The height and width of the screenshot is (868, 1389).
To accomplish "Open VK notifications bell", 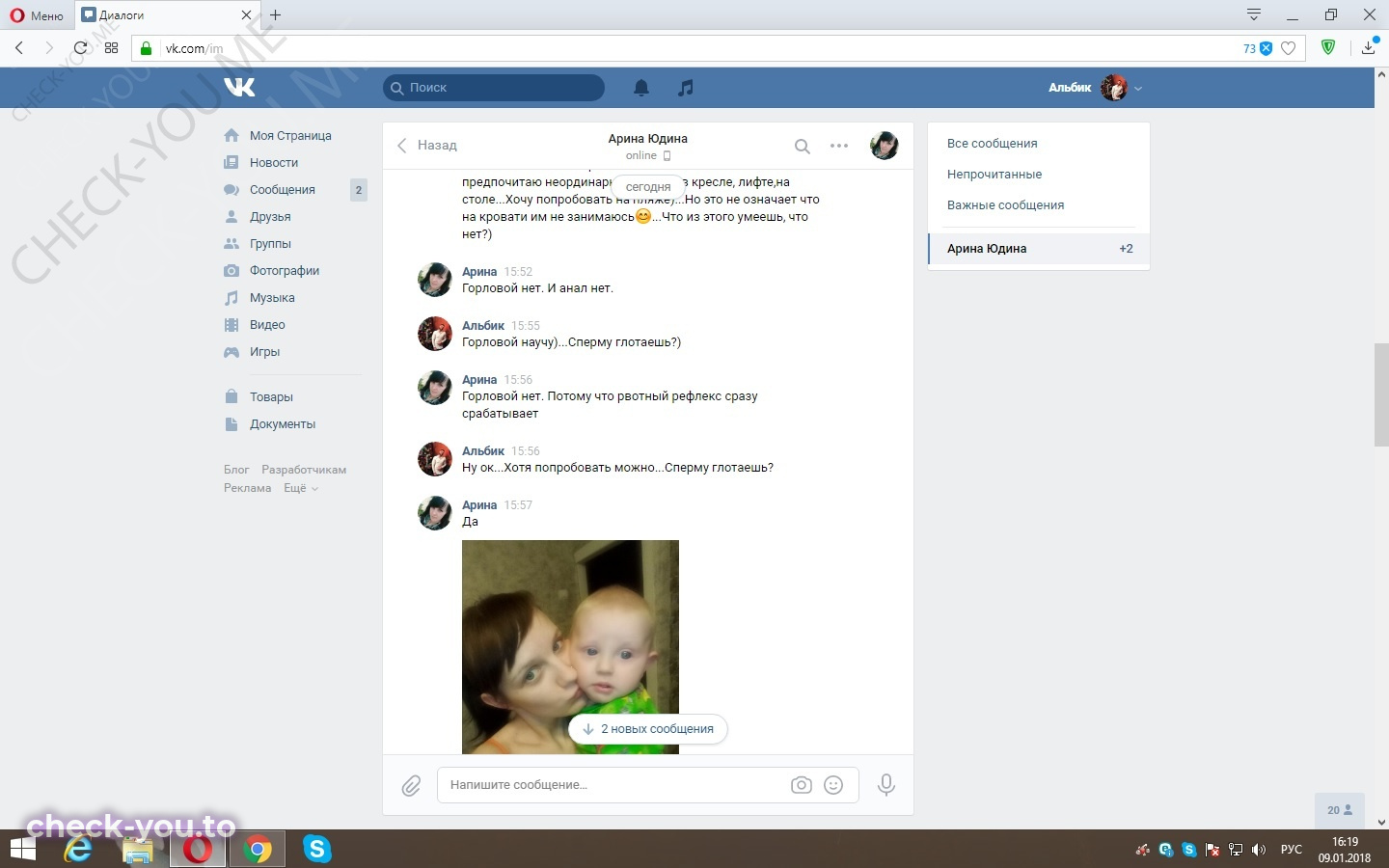I will (640, 88).
